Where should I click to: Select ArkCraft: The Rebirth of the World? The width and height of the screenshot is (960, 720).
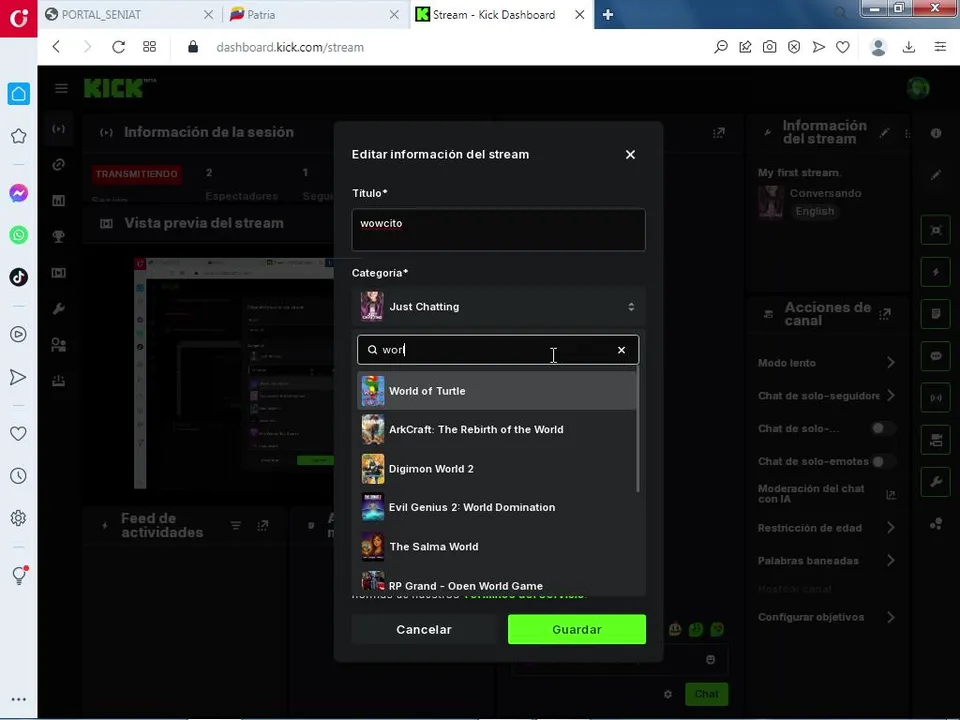(497, 430)
